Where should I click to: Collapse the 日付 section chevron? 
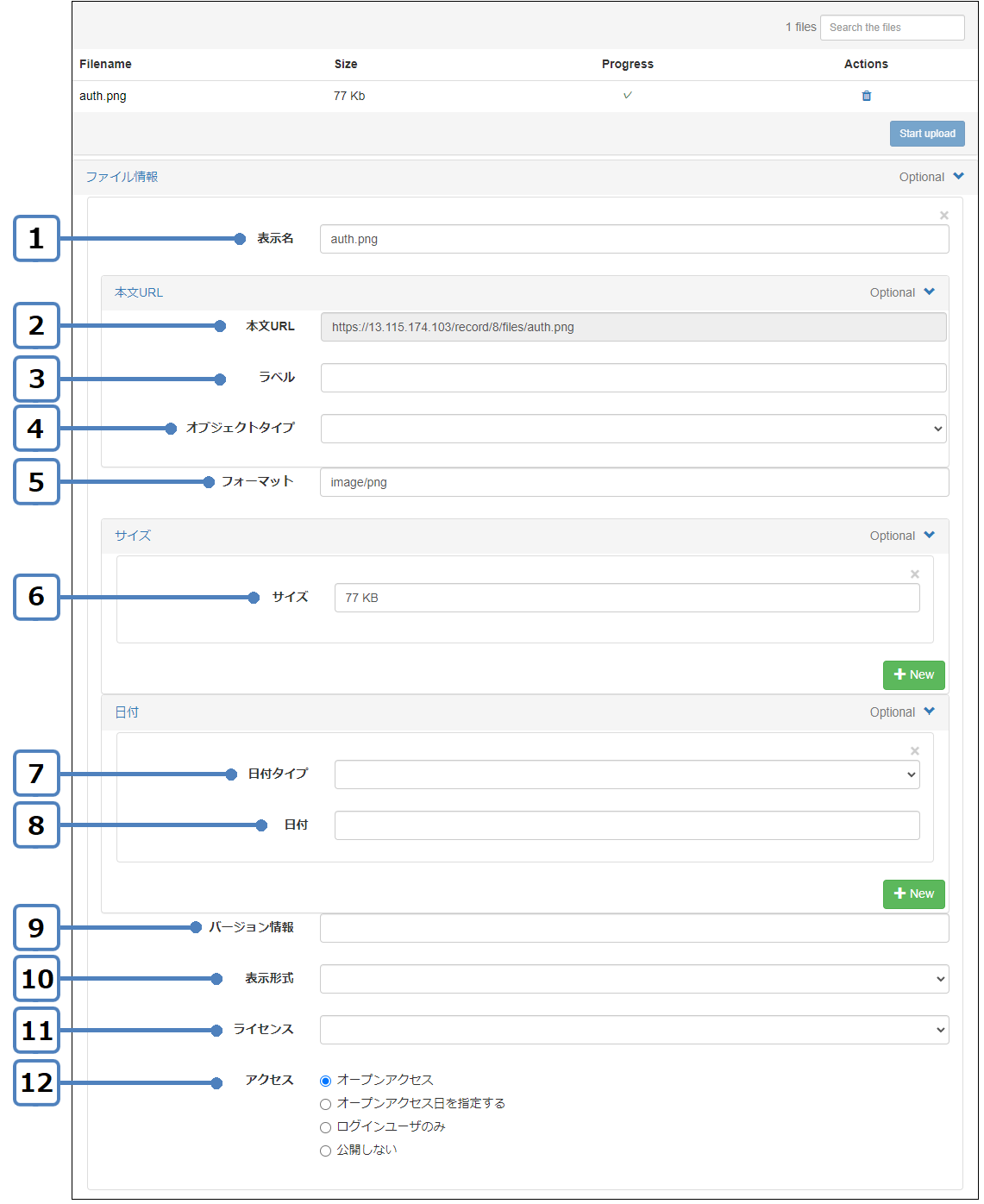pyautogui.click(x=929, y=712)
